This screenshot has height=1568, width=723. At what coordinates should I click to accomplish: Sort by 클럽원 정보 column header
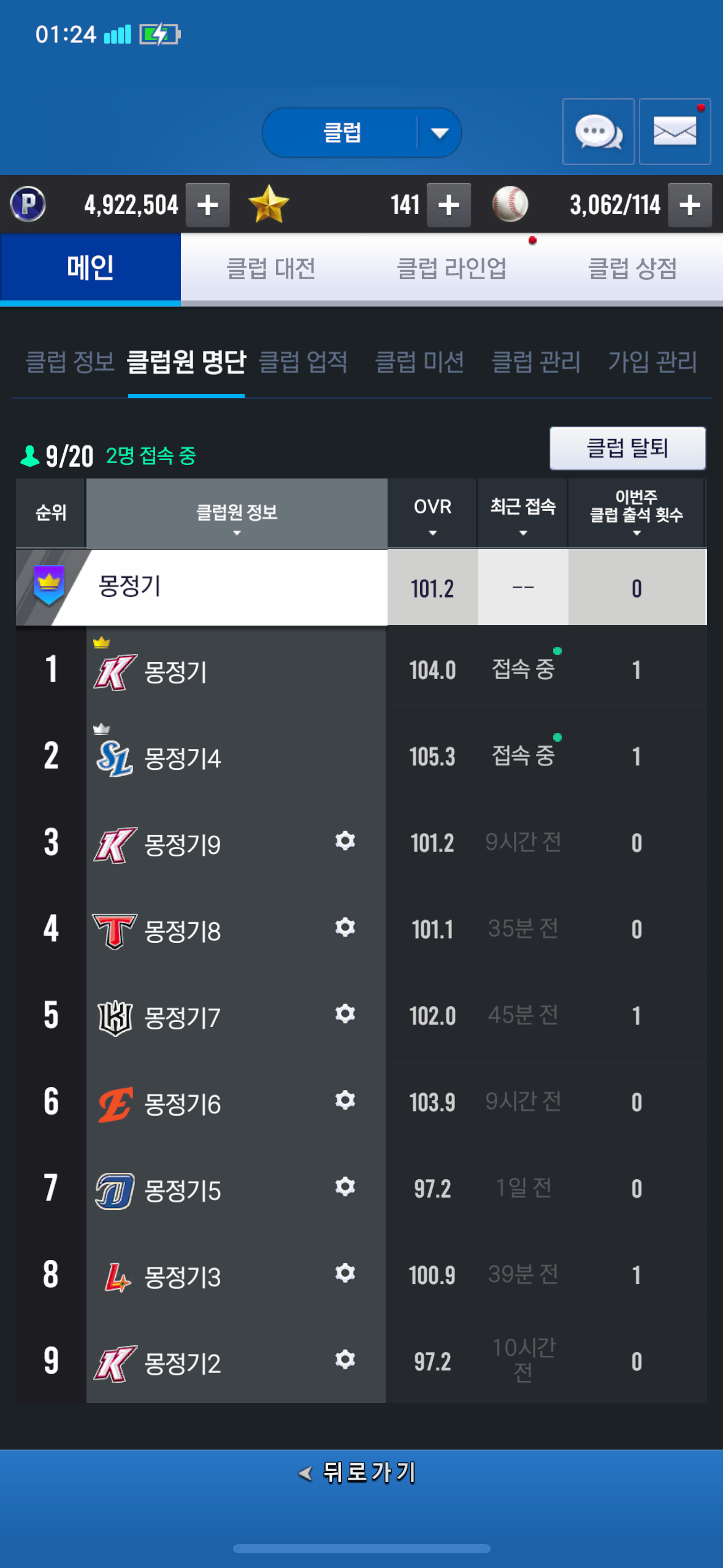pyautogui.click(x=237, y=513)
